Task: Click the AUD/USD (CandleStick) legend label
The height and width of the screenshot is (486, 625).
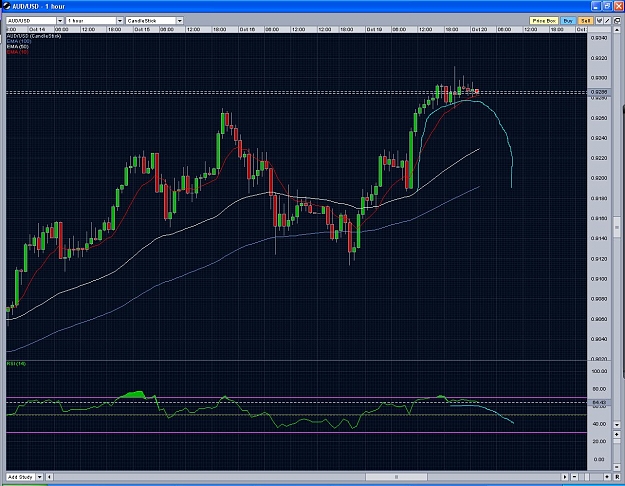Action: click(34, 36)
